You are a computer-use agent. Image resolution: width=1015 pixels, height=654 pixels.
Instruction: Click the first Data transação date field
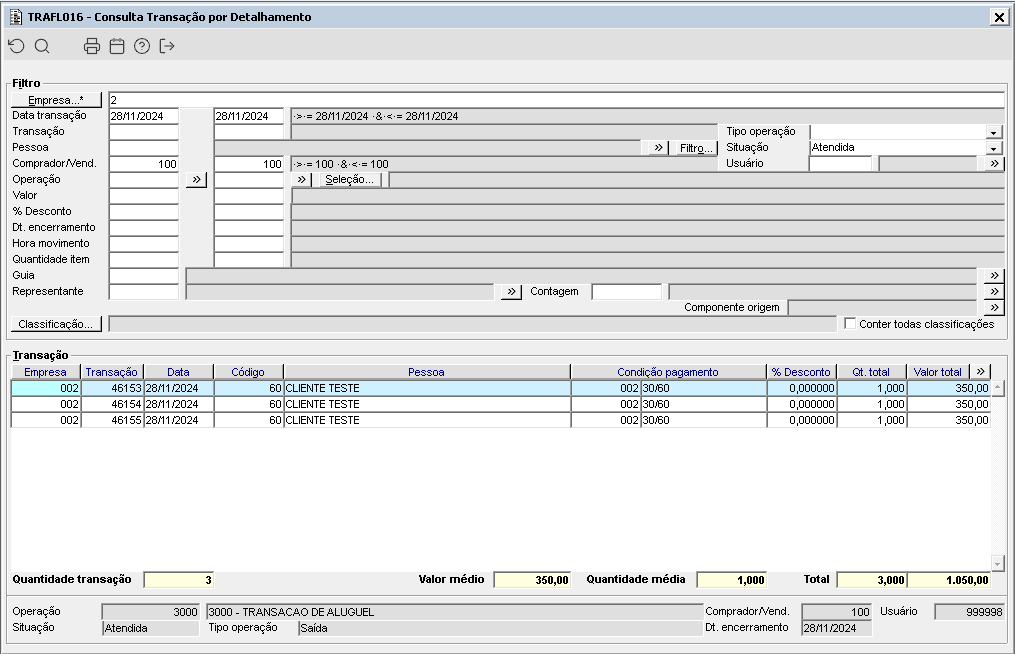point(144,116)
